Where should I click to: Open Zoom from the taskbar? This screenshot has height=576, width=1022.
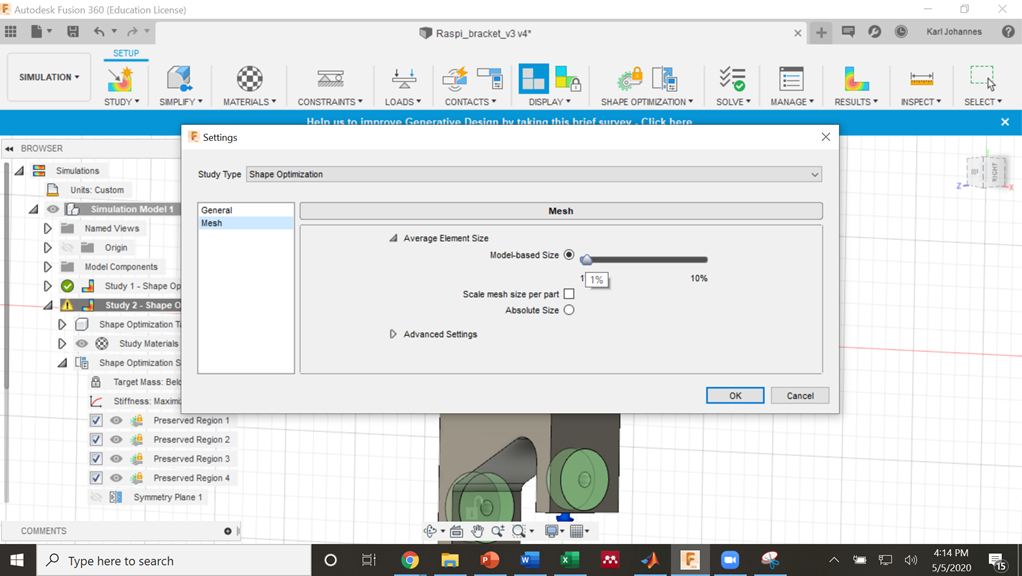tap(730, 560)
